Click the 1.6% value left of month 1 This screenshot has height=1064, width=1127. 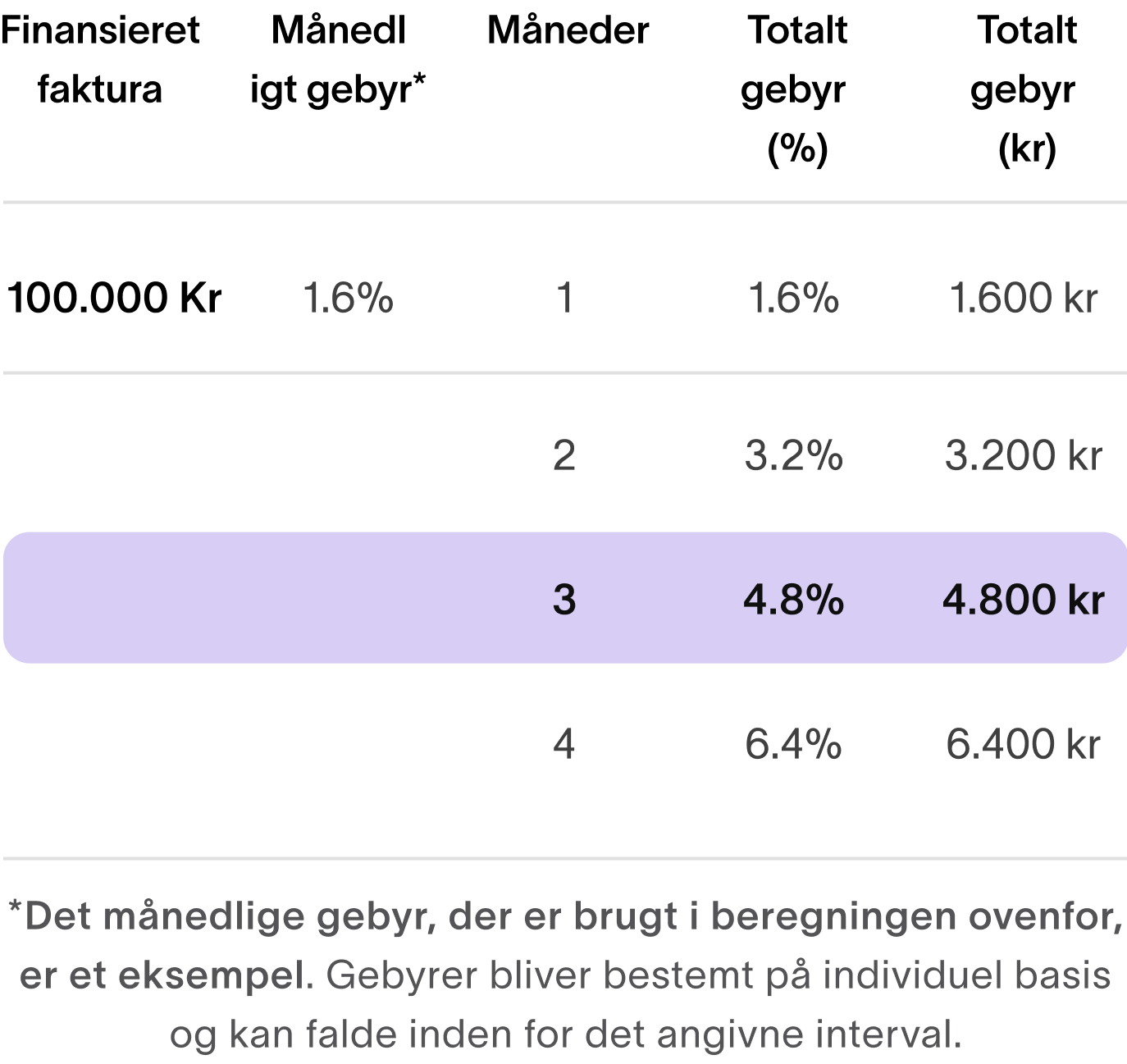click(x=348, y=298)
